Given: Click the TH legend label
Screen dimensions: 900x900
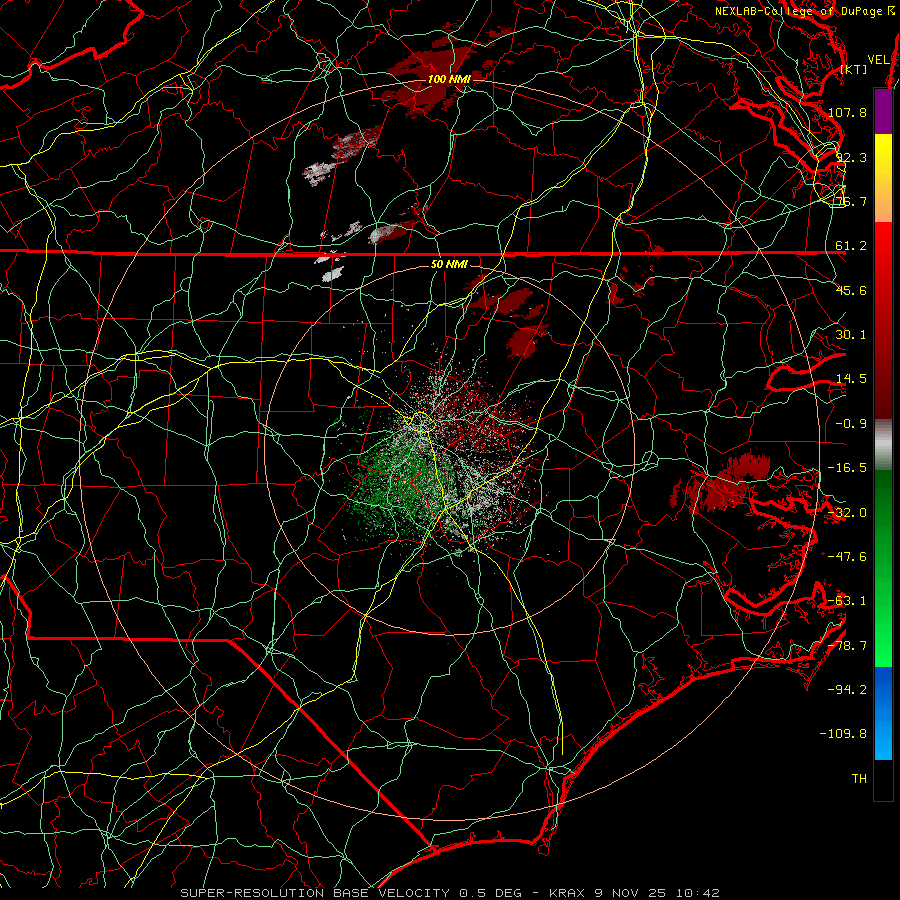Looking at the screenshot, I should click(x=859, y=779).
